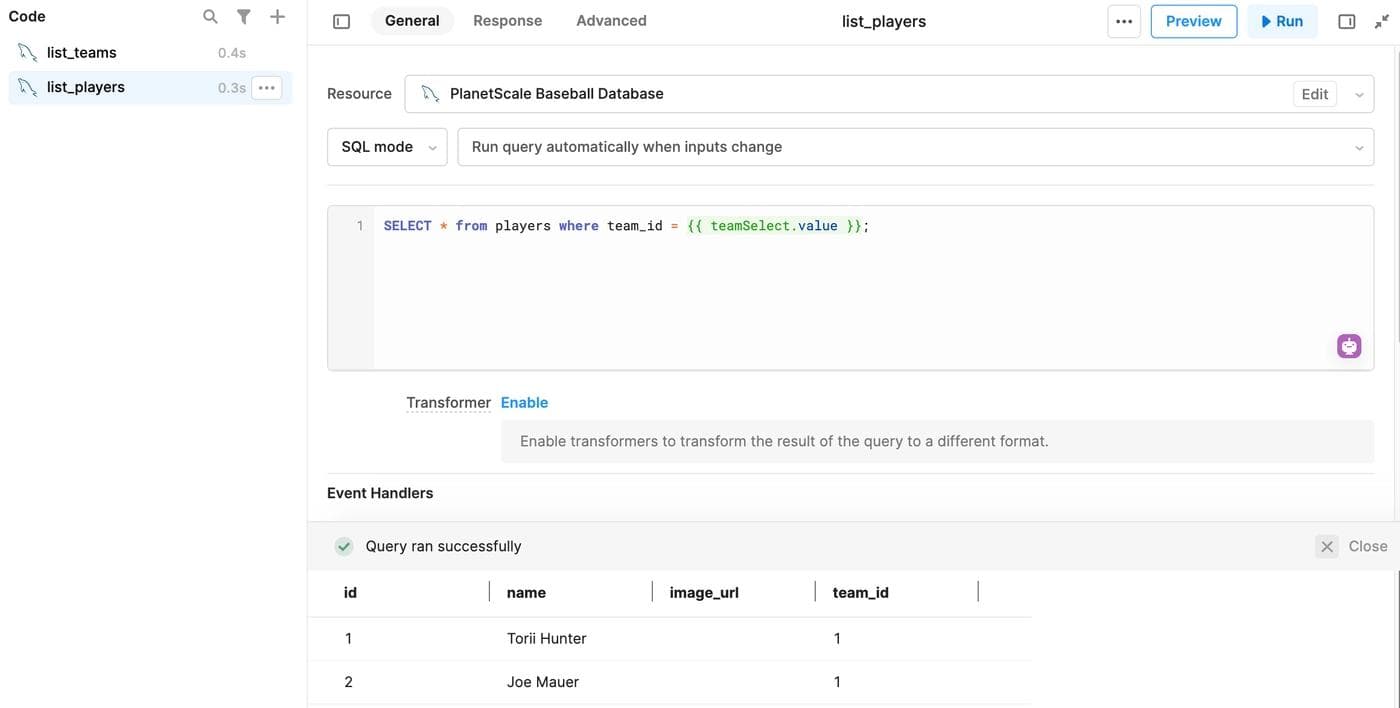
Task: Add a new query with plus icon
Action: point(278,17)
